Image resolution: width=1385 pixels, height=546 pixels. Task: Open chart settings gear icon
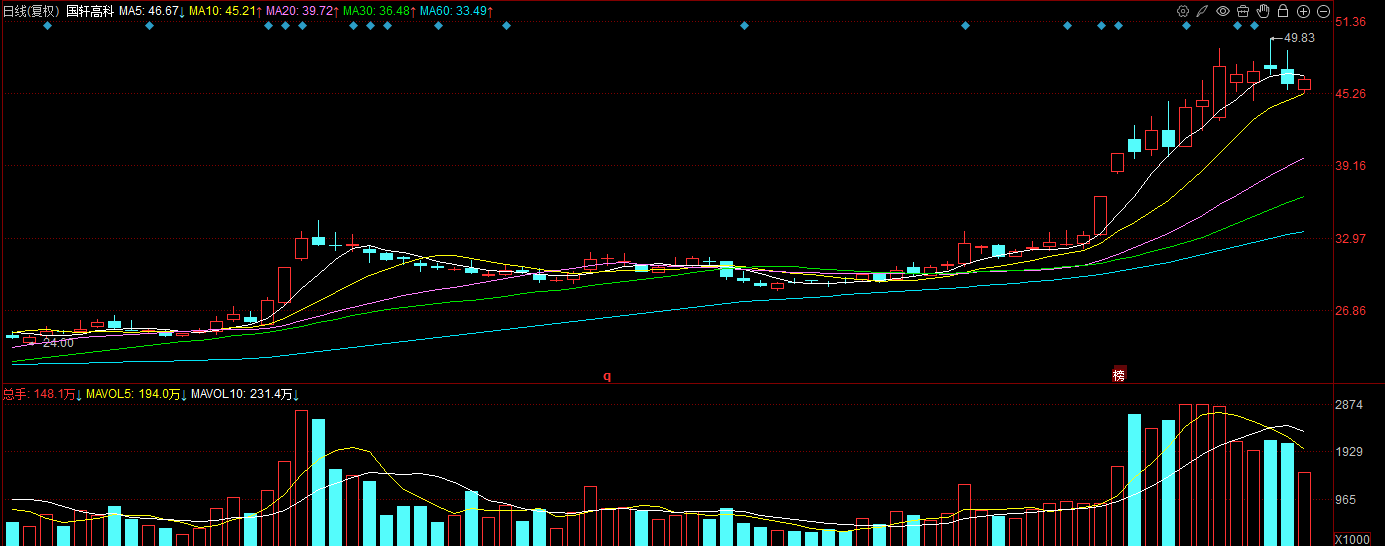[1183, 11]
